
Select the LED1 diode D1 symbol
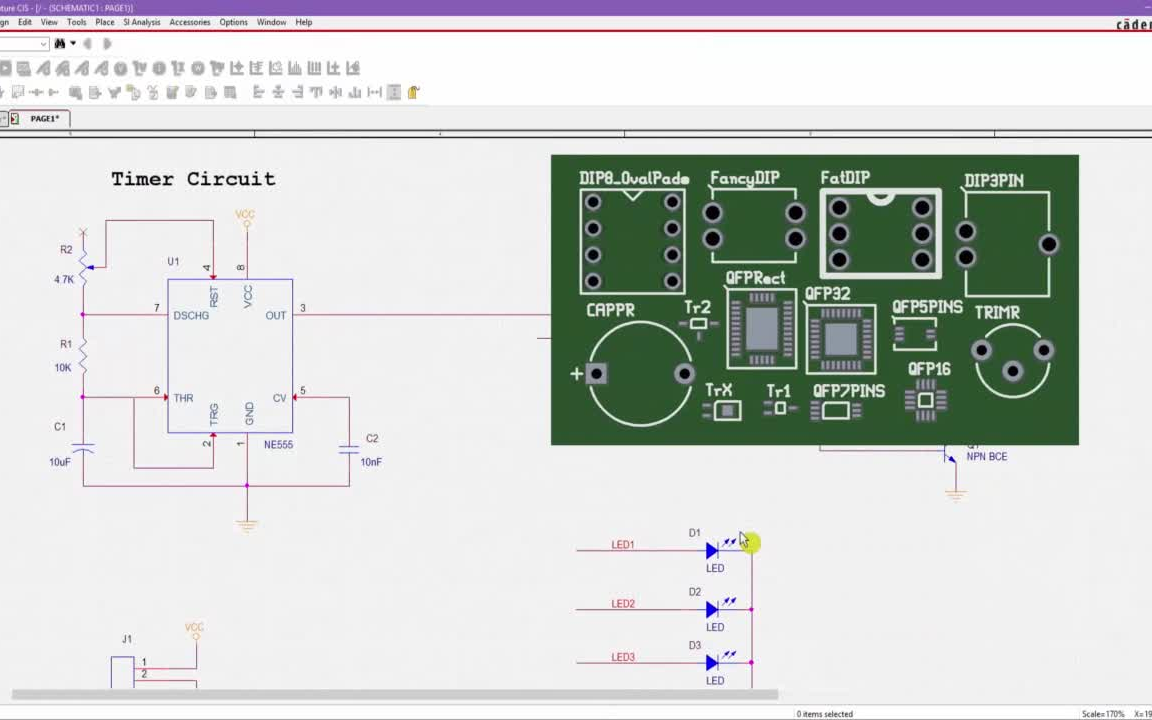pos(712,550)
